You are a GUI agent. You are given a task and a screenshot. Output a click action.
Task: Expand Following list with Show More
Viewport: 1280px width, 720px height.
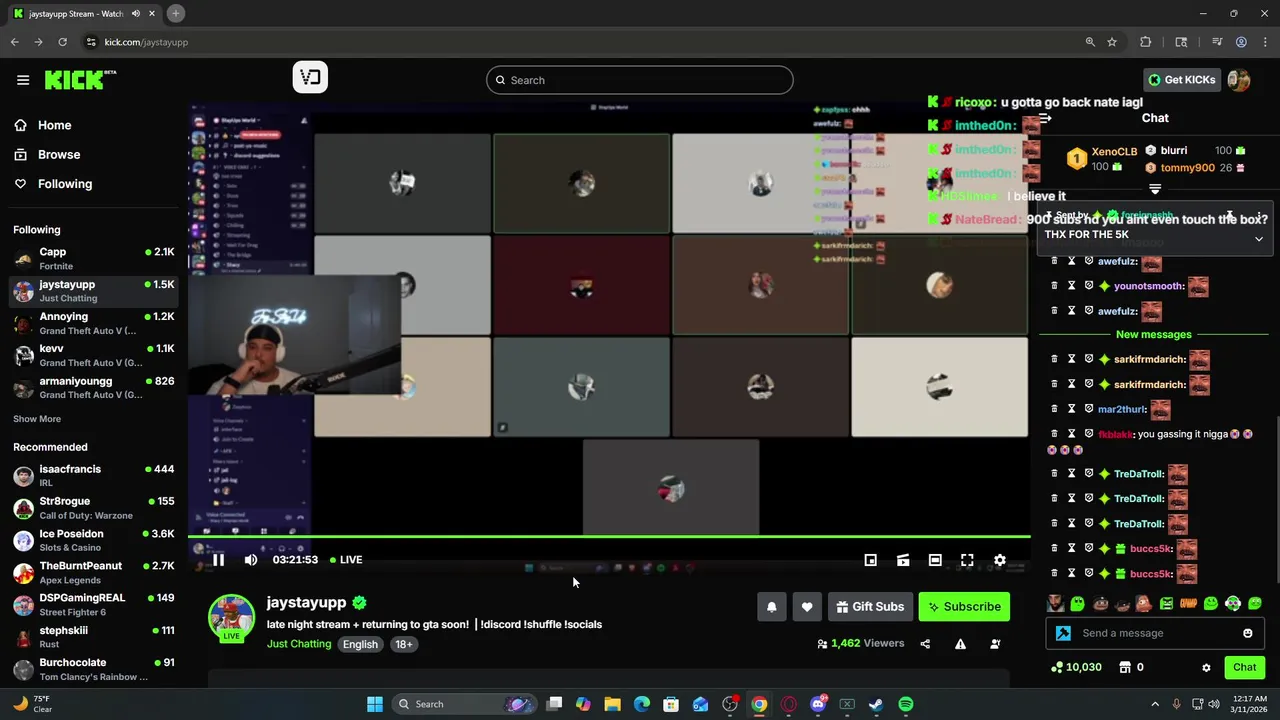pos(37,419)
